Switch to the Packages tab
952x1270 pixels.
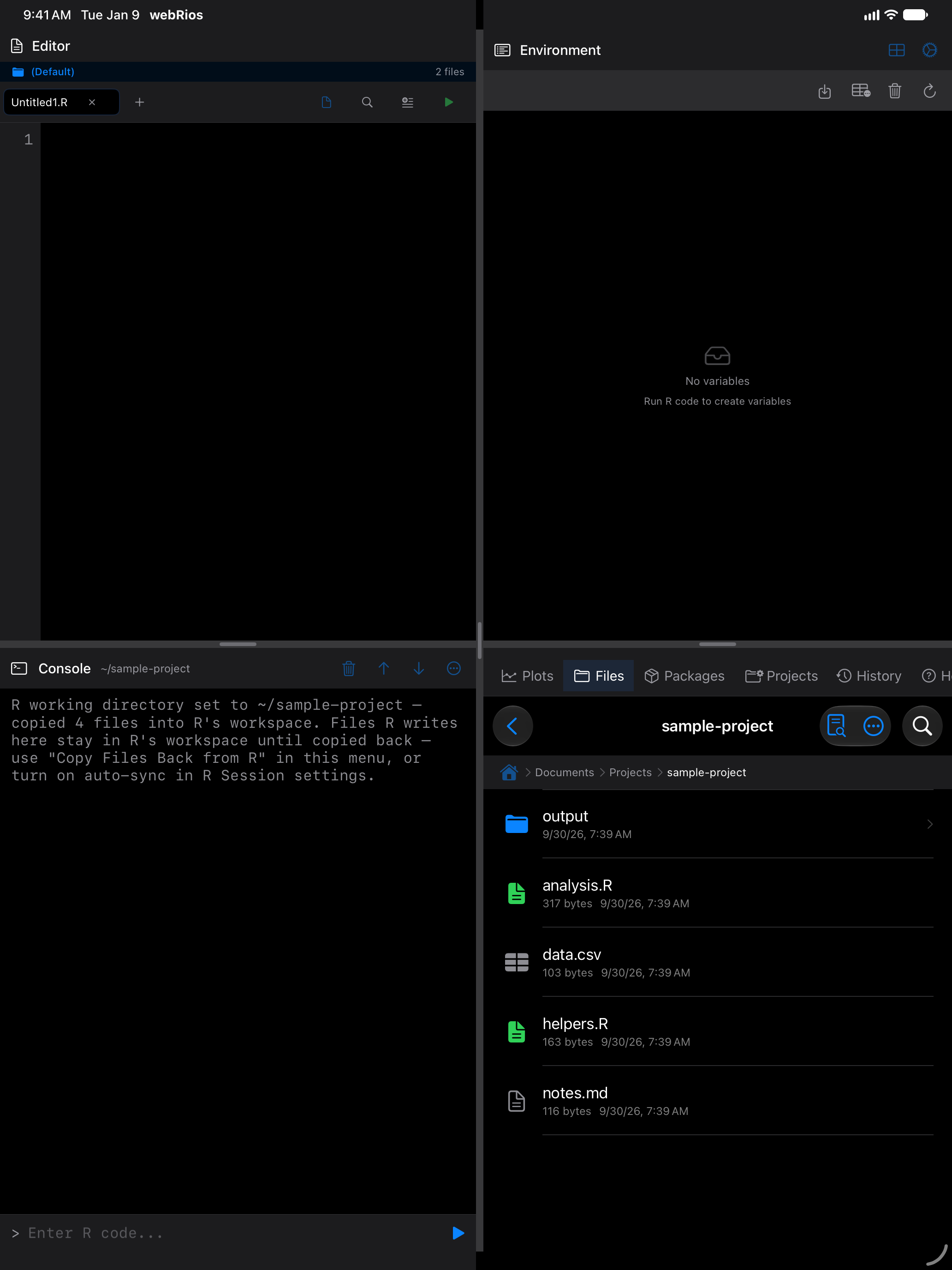click(684, 676)
